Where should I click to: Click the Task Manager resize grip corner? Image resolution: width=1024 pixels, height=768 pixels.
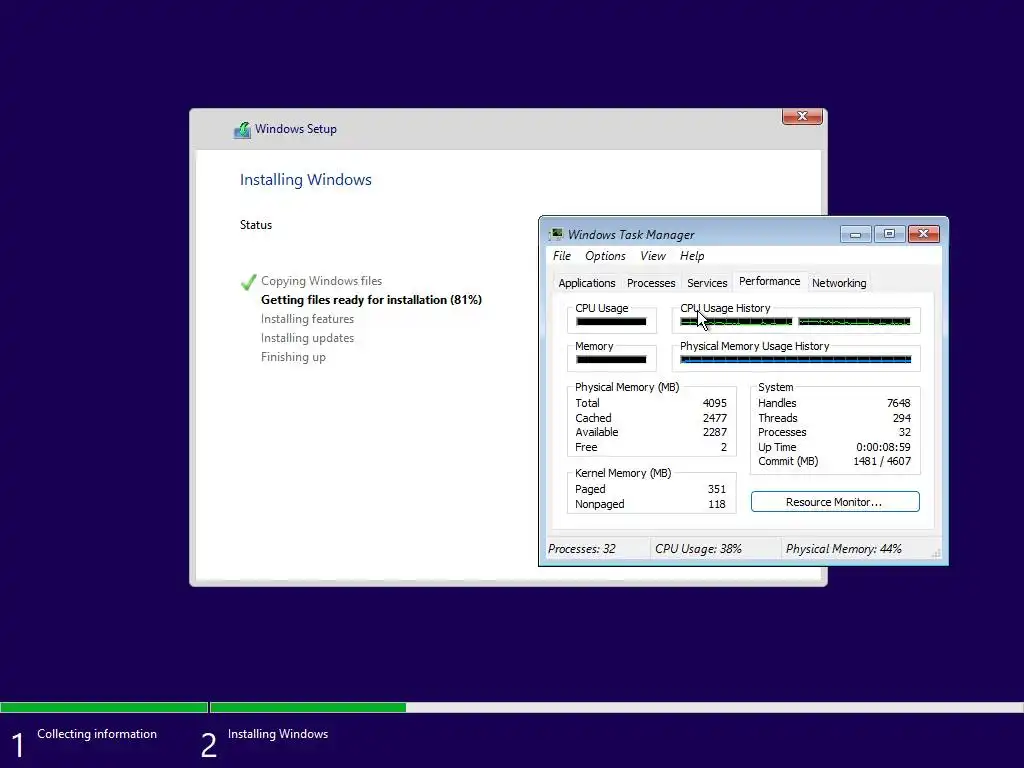click(x=936, y=552)
